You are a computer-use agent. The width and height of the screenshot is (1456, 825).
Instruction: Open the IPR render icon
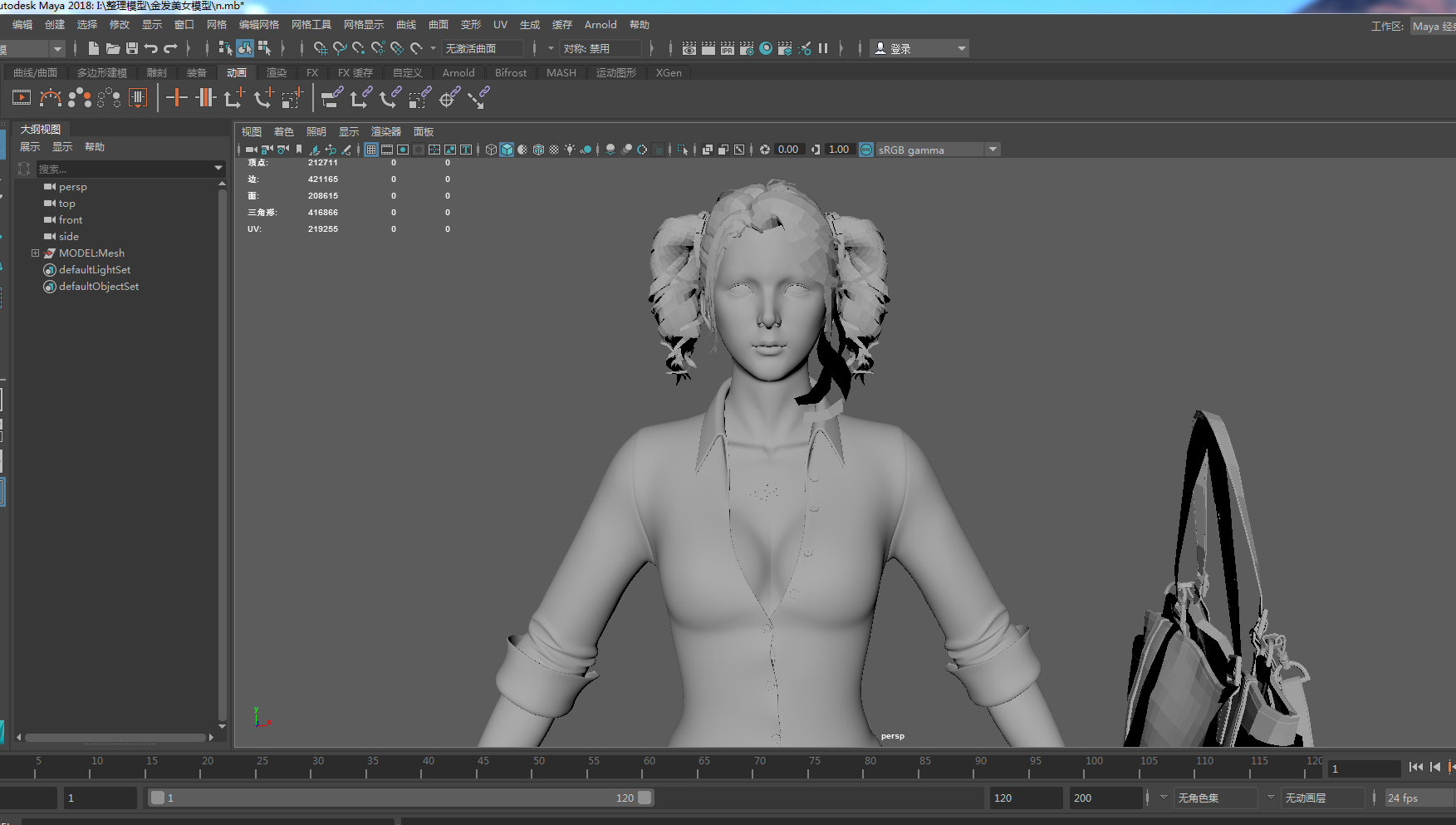728,48
